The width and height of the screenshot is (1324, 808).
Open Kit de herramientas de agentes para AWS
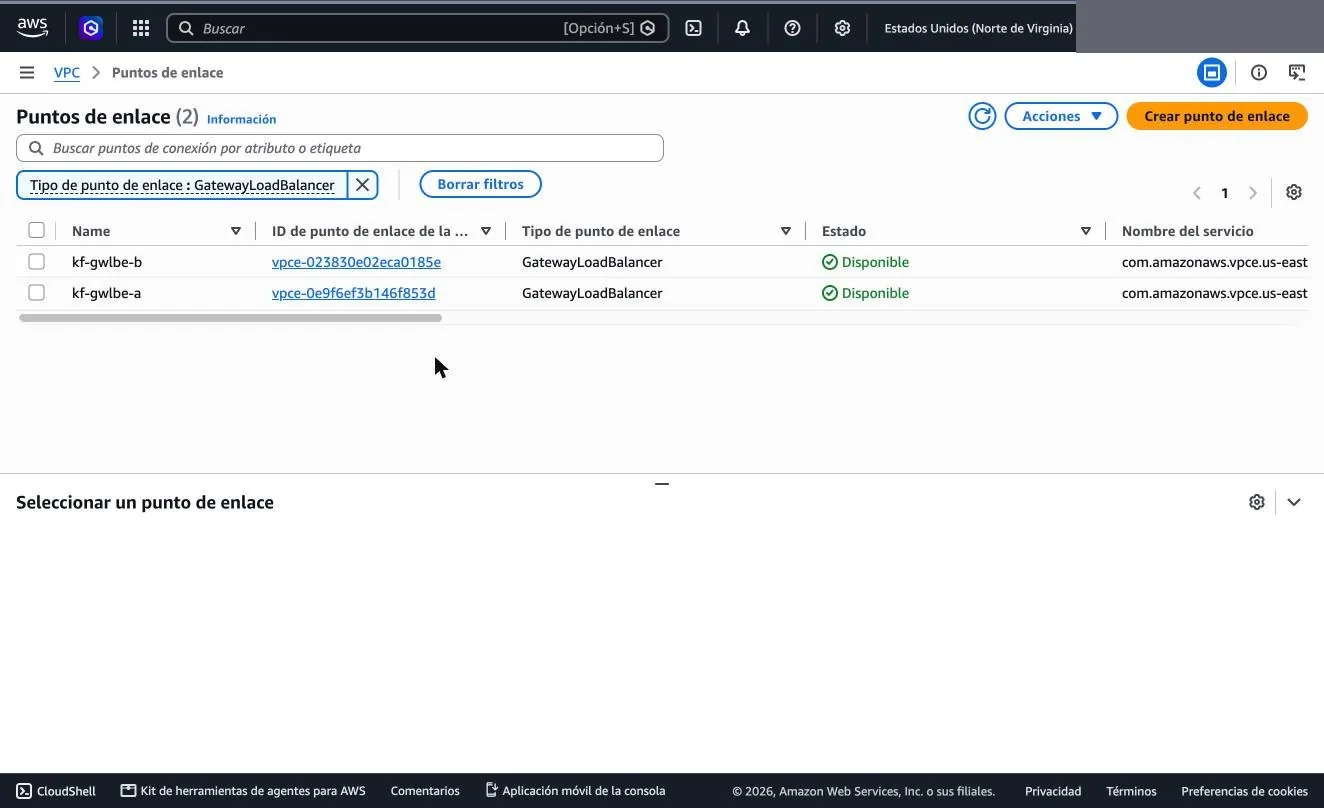243,791
